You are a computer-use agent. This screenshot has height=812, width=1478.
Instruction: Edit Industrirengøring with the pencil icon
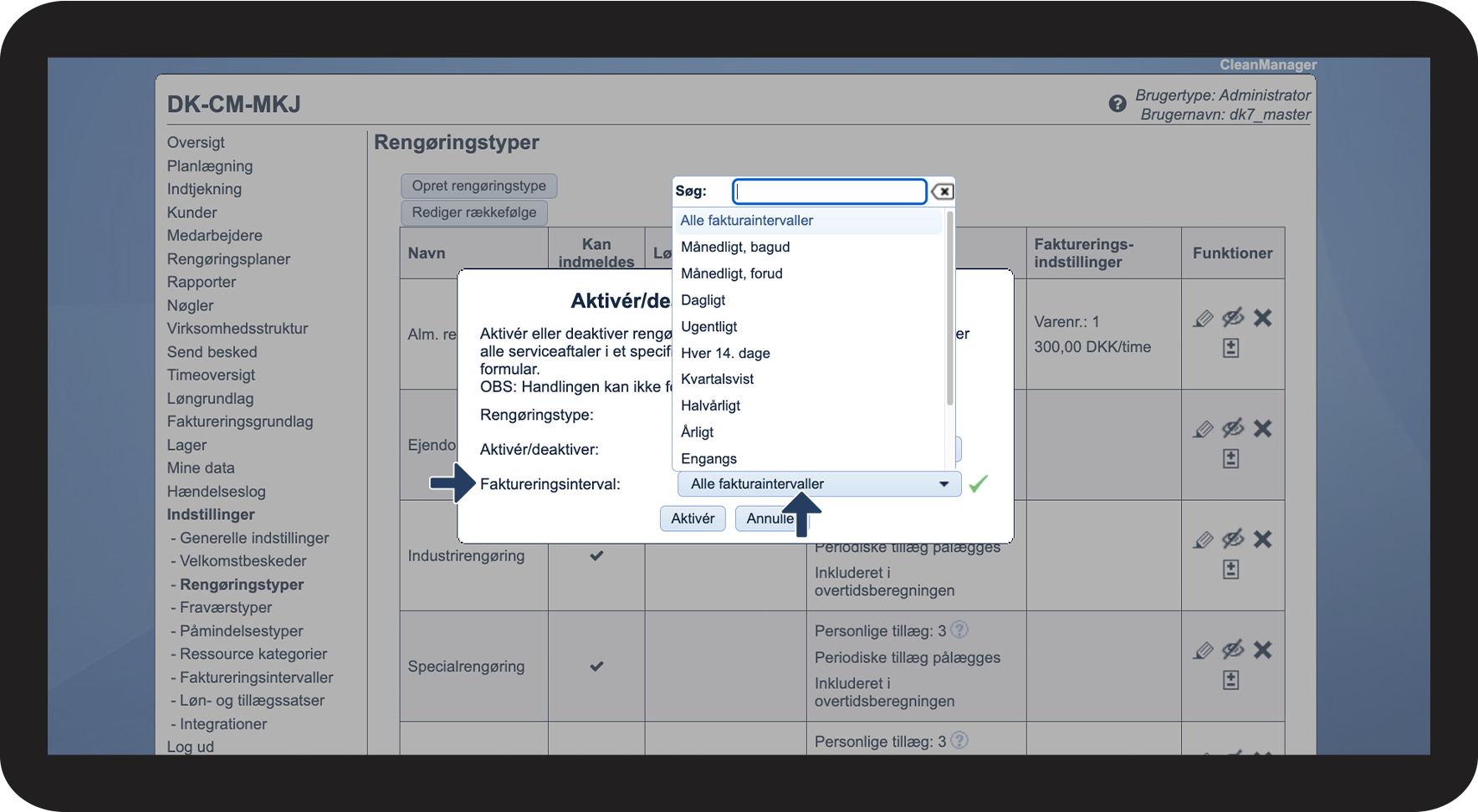tap(1203, 540)
